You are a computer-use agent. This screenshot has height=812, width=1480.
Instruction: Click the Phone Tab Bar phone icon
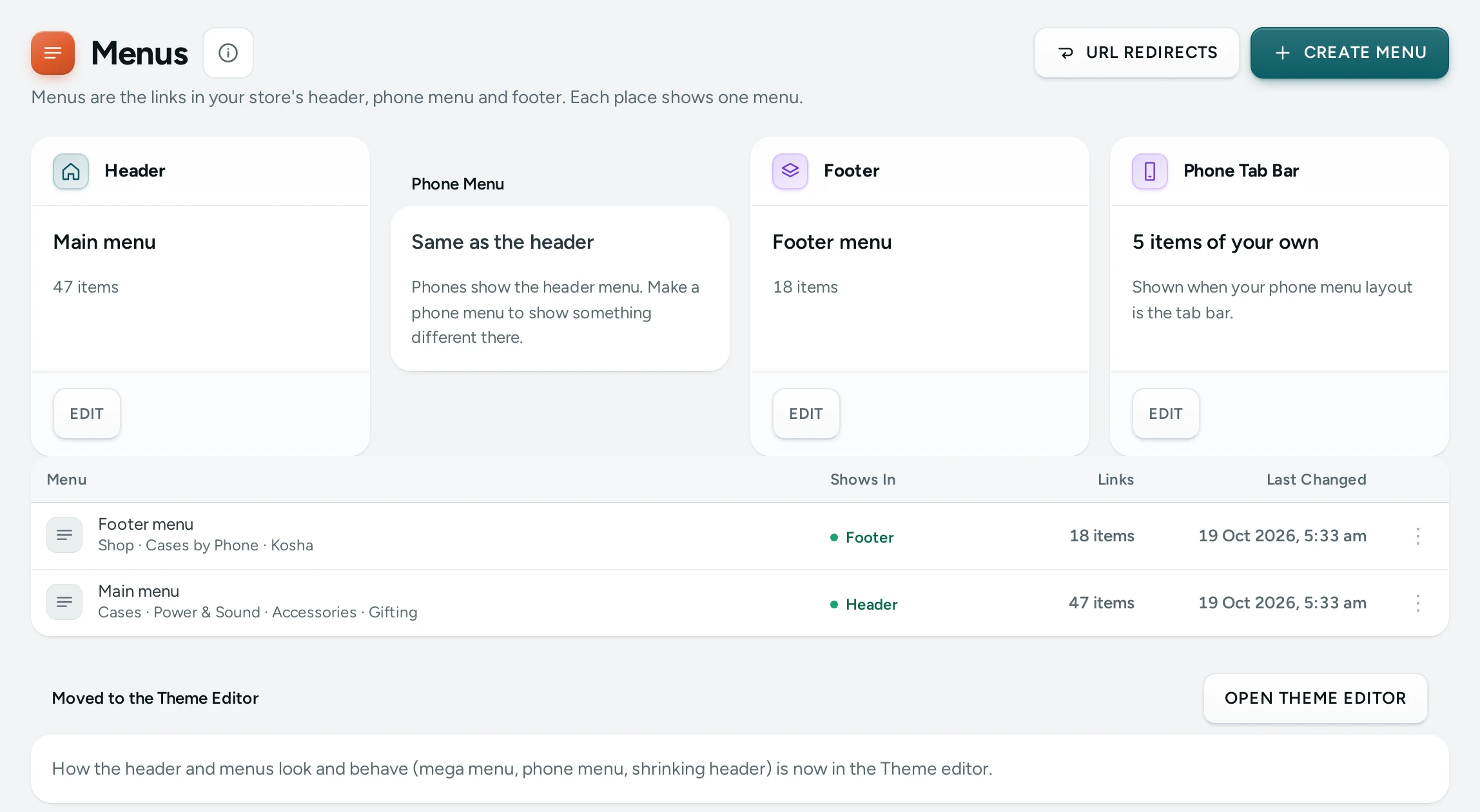coord(1150,171)
